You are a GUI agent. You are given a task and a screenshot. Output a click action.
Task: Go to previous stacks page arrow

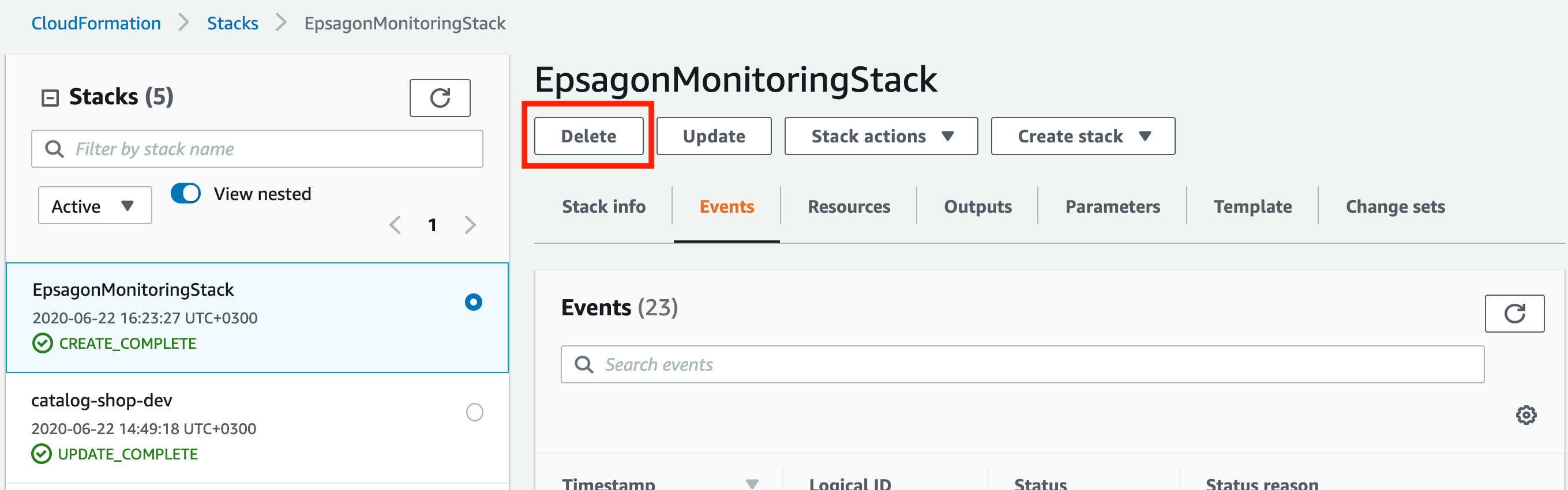coord(395,225)
